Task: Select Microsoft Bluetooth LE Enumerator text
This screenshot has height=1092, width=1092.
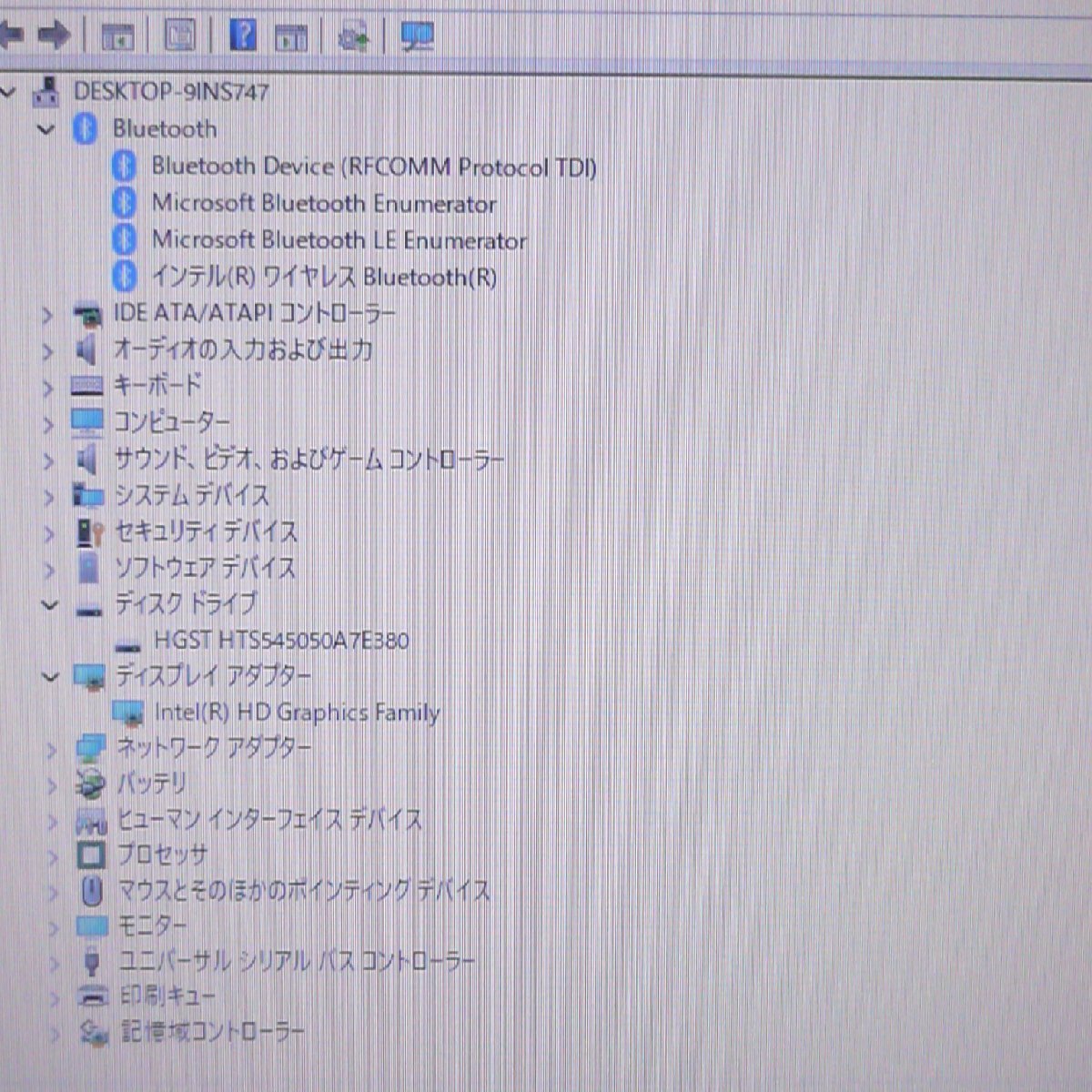Action: click(x=339, y=240)
